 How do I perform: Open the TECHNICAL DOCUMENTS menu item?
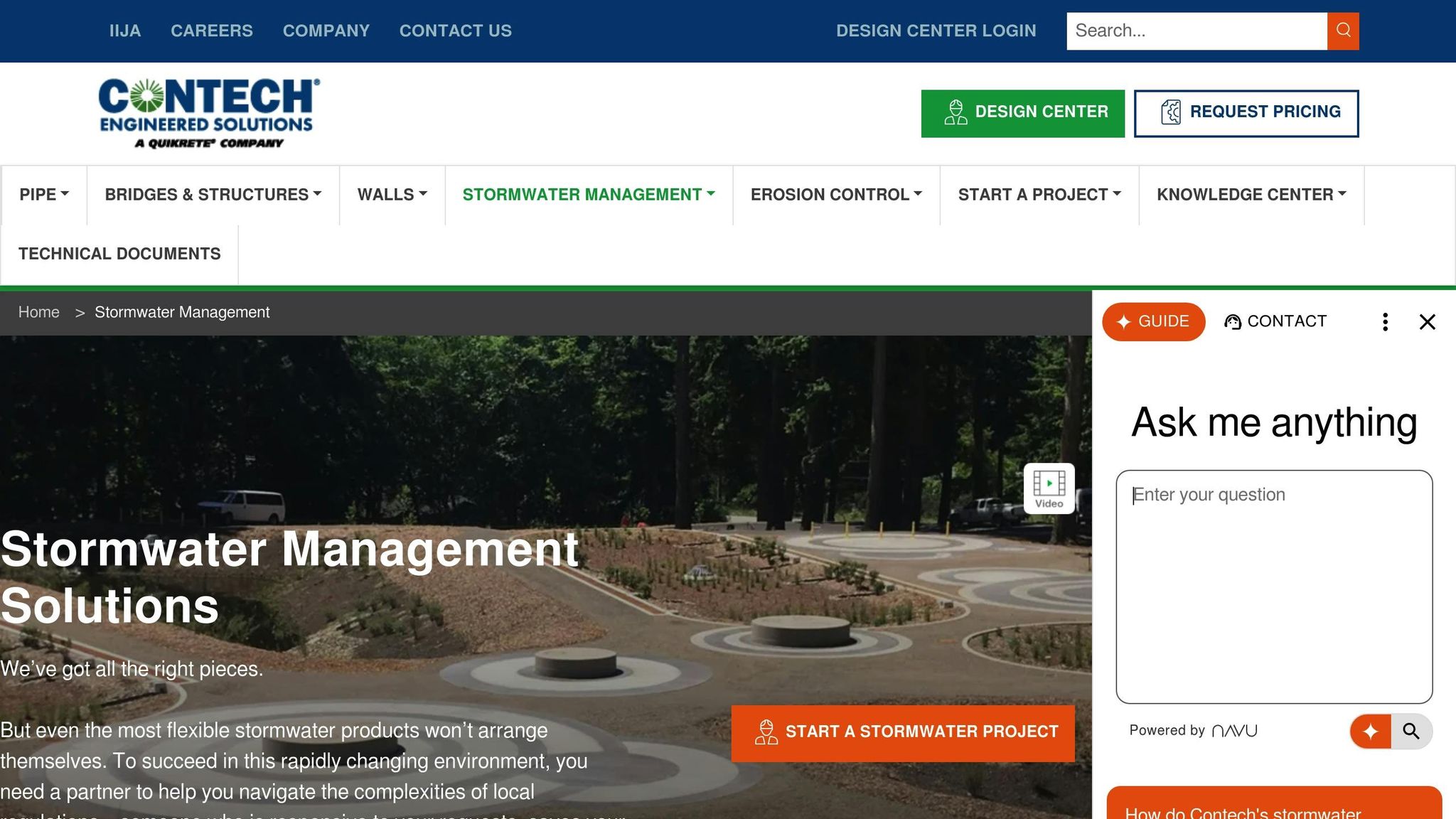(x=119, y=254)
